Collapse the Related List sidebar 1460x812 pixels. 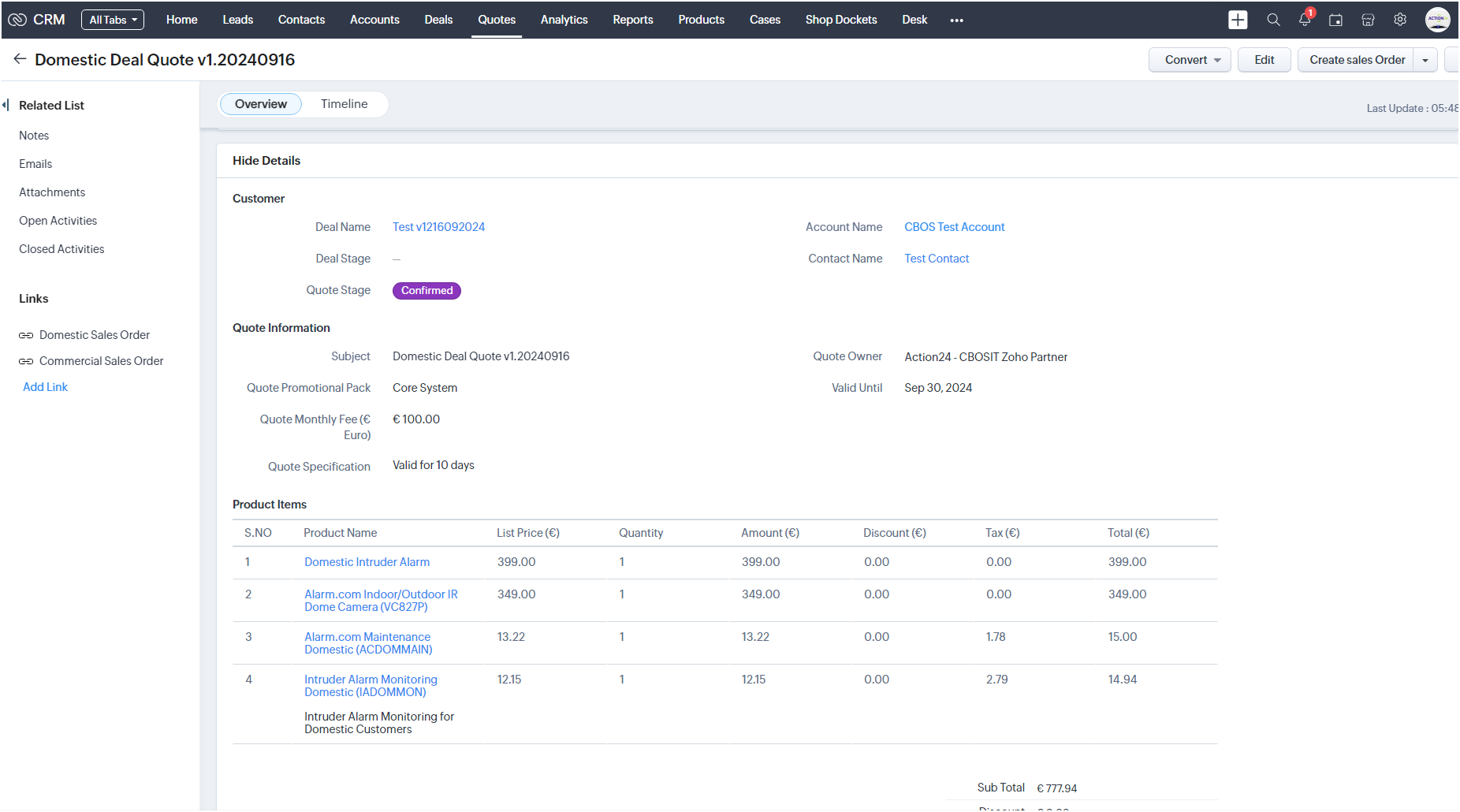tap(6, 105)
